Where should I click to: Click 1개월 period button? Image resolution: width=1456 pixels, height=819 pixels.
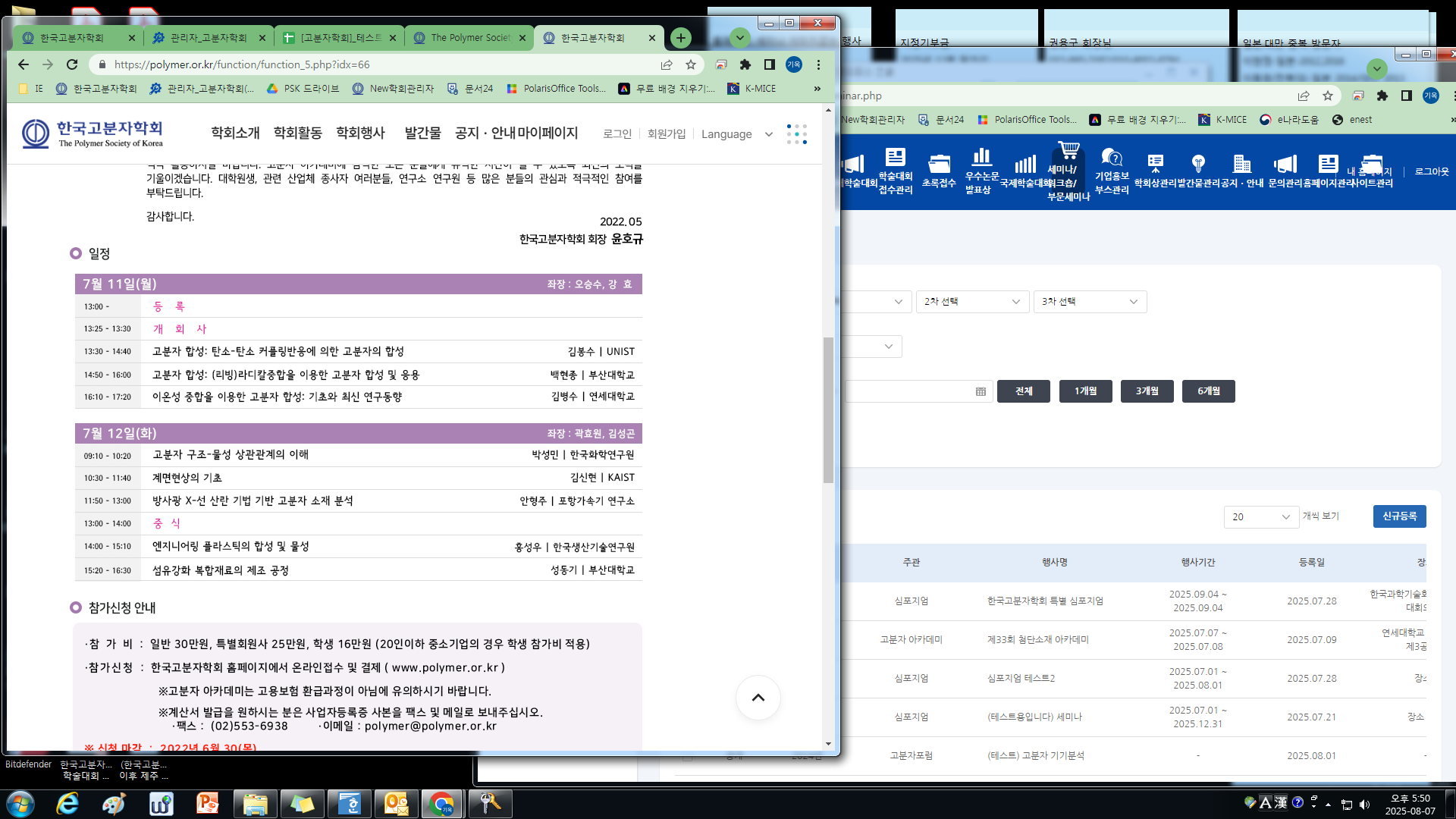(1086, 391)
